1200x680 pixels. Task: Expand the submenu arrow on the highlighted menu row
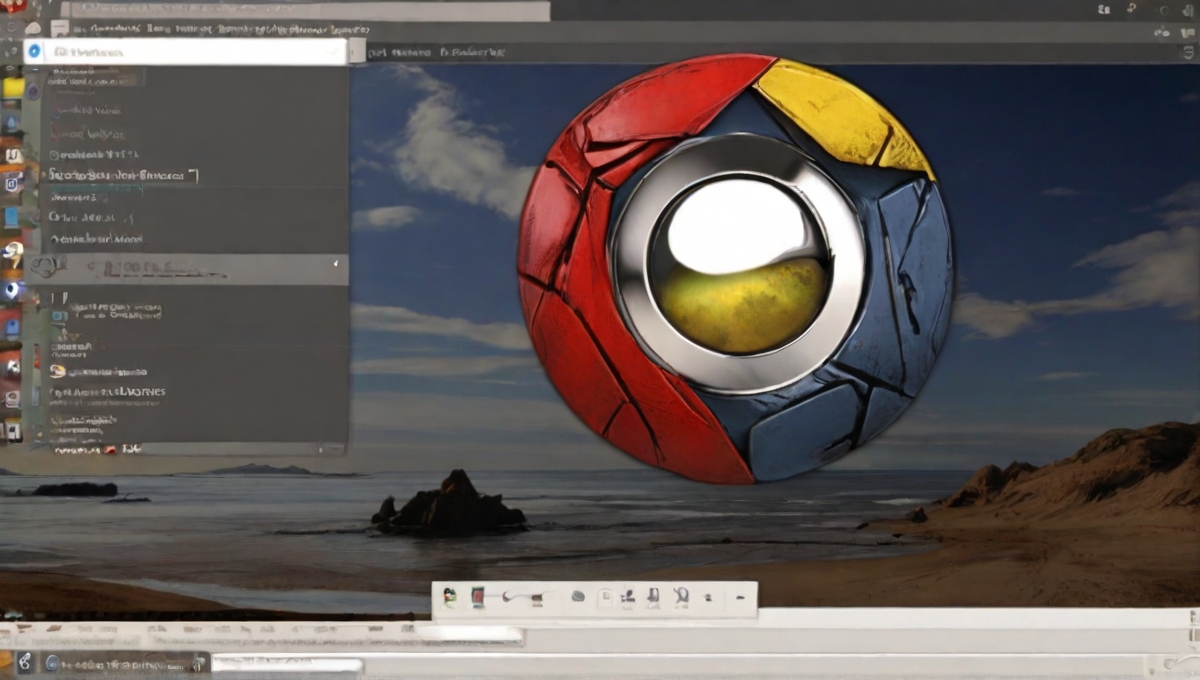[335, 266]
